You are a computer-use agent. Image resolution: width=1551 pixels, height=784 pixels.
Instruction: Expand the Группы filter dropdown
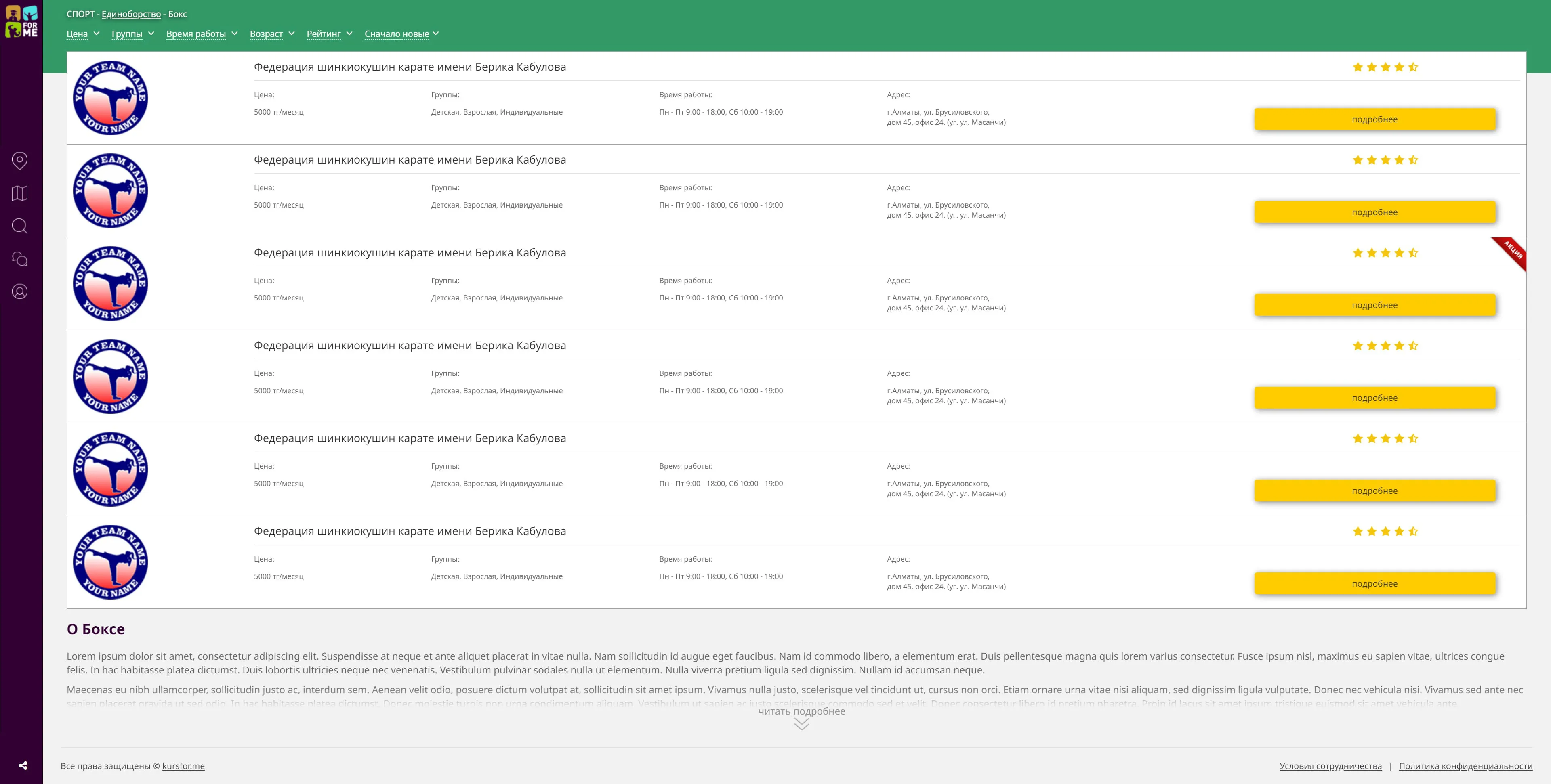(x=133, y=34)
